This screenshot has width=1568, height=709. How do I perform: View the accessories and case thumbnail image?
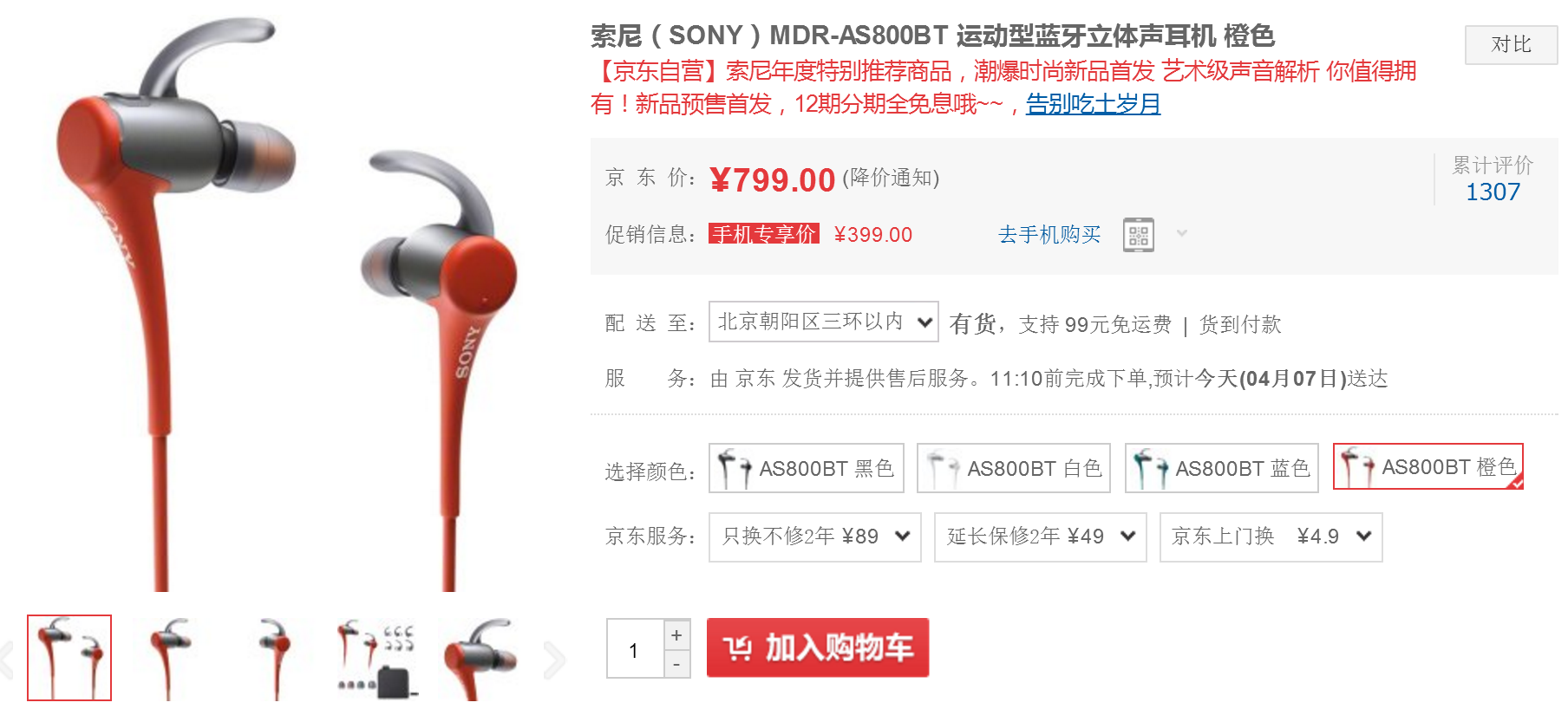click(x=378, y=659)
